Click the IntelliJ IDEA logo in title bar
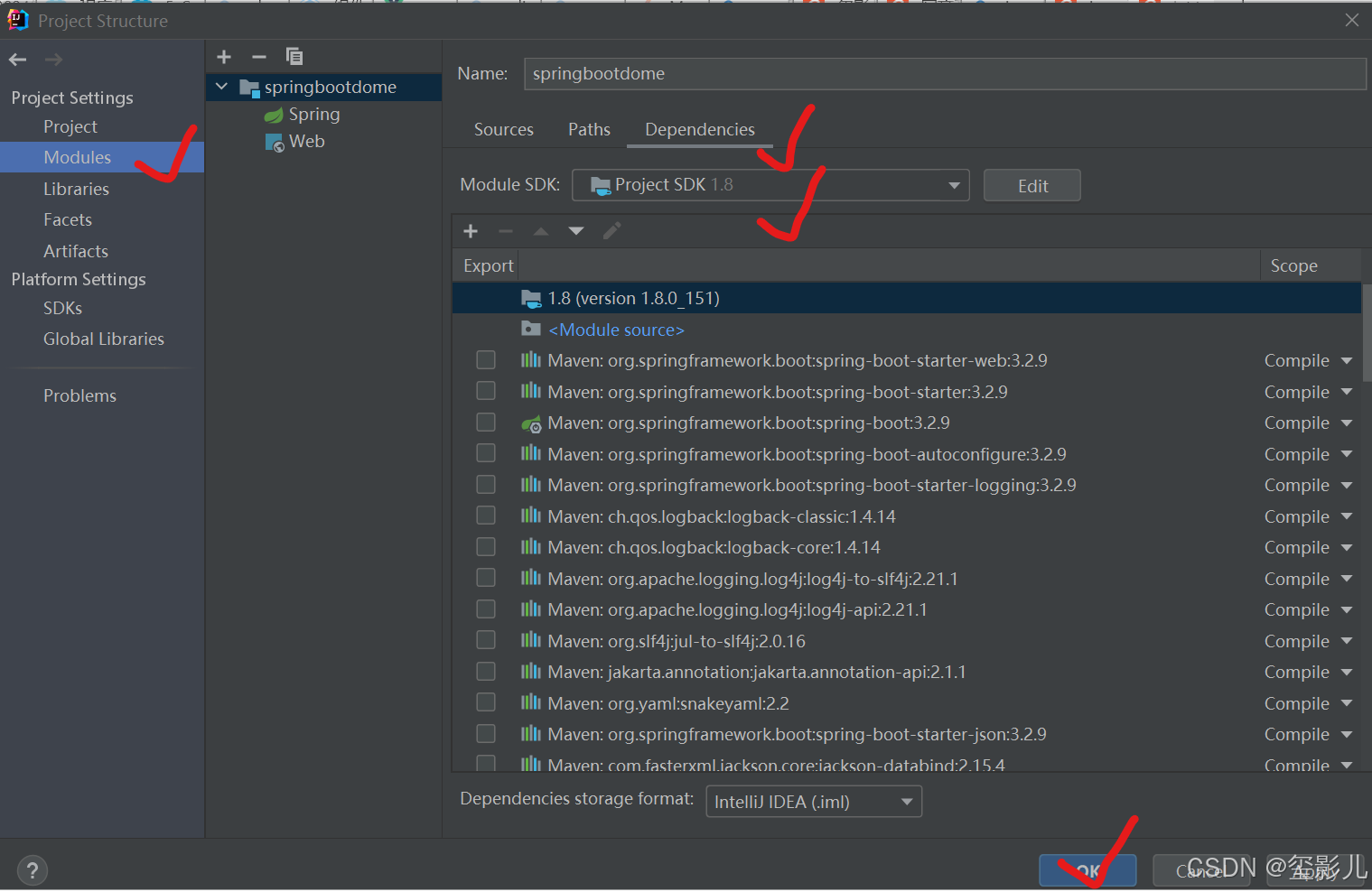Viewport: 1372px width, 892px height. 18,20
